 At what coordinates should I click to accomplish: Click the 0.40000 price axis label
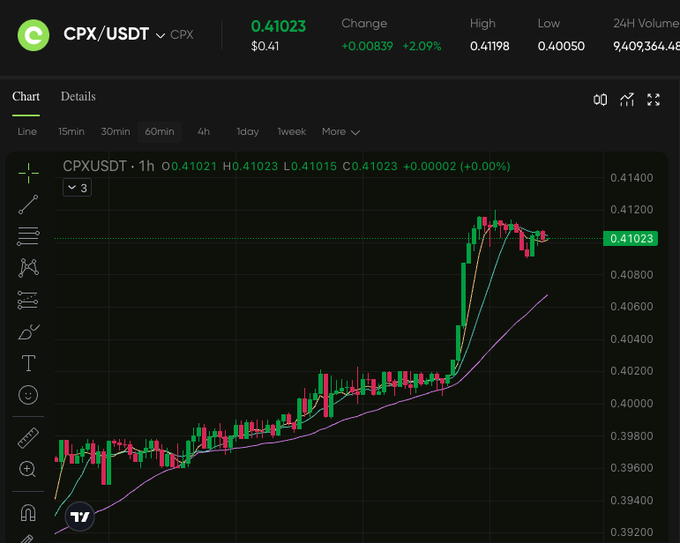pyautogui.click(x=631, y=403)
